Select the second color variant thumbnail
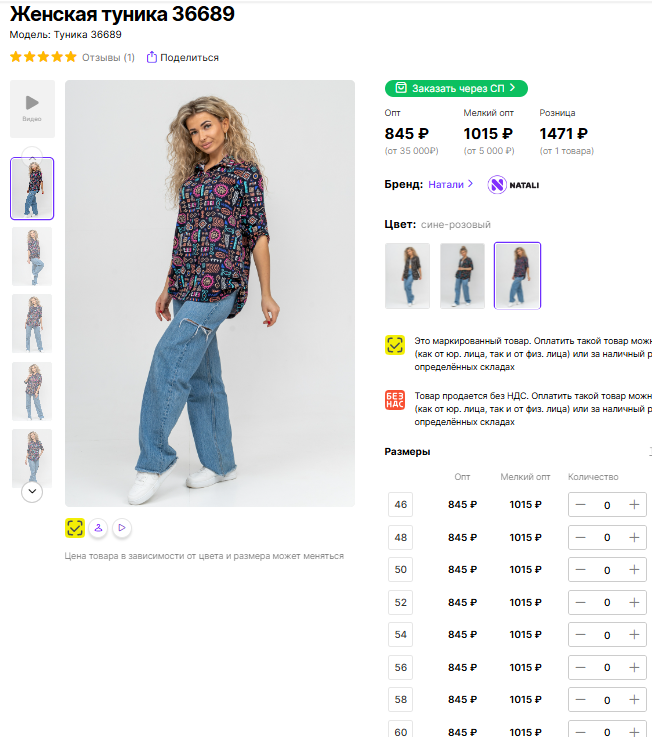The height and width of the screenshot is (737, 652). pyautogui.click(x=462, y=276)
